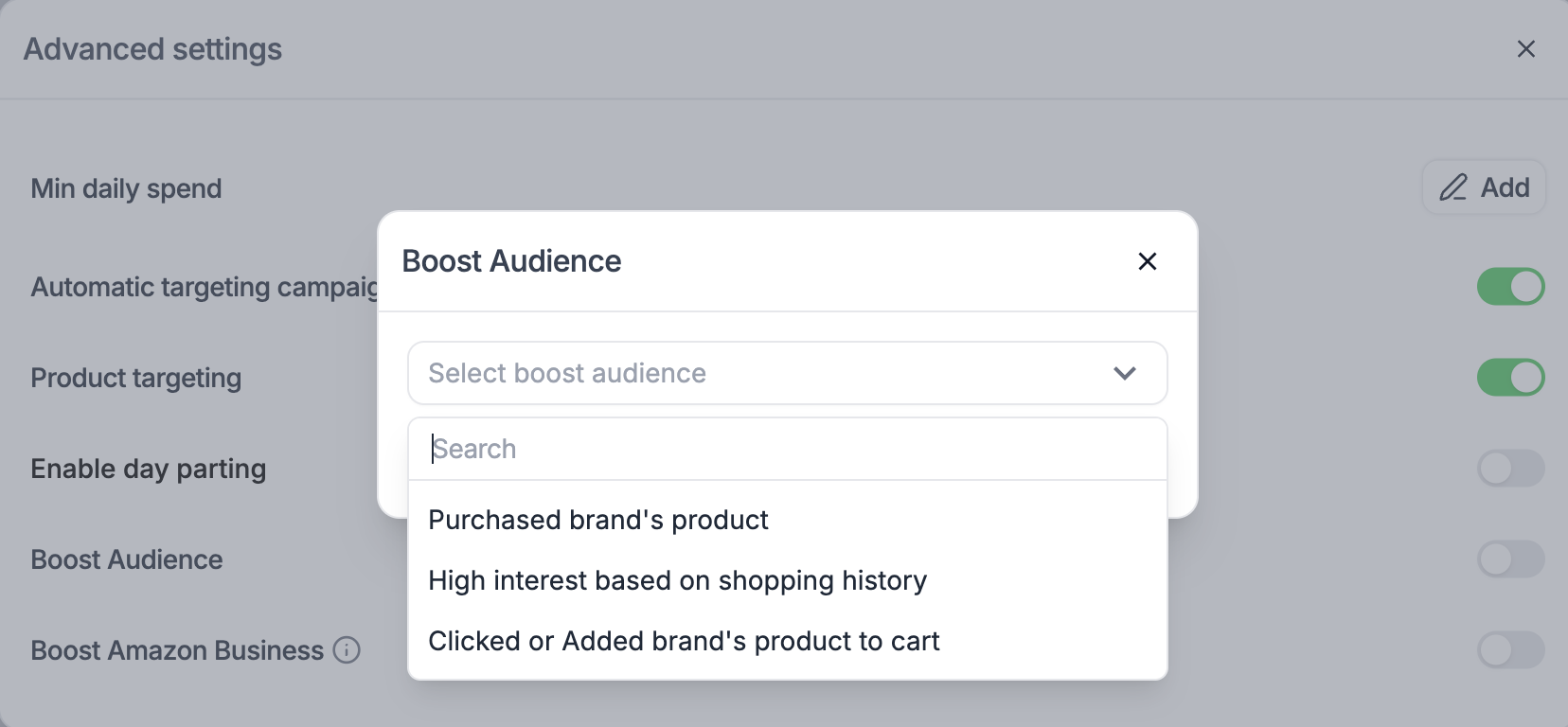Close the Advanced settings panel

pos(1525,49)
